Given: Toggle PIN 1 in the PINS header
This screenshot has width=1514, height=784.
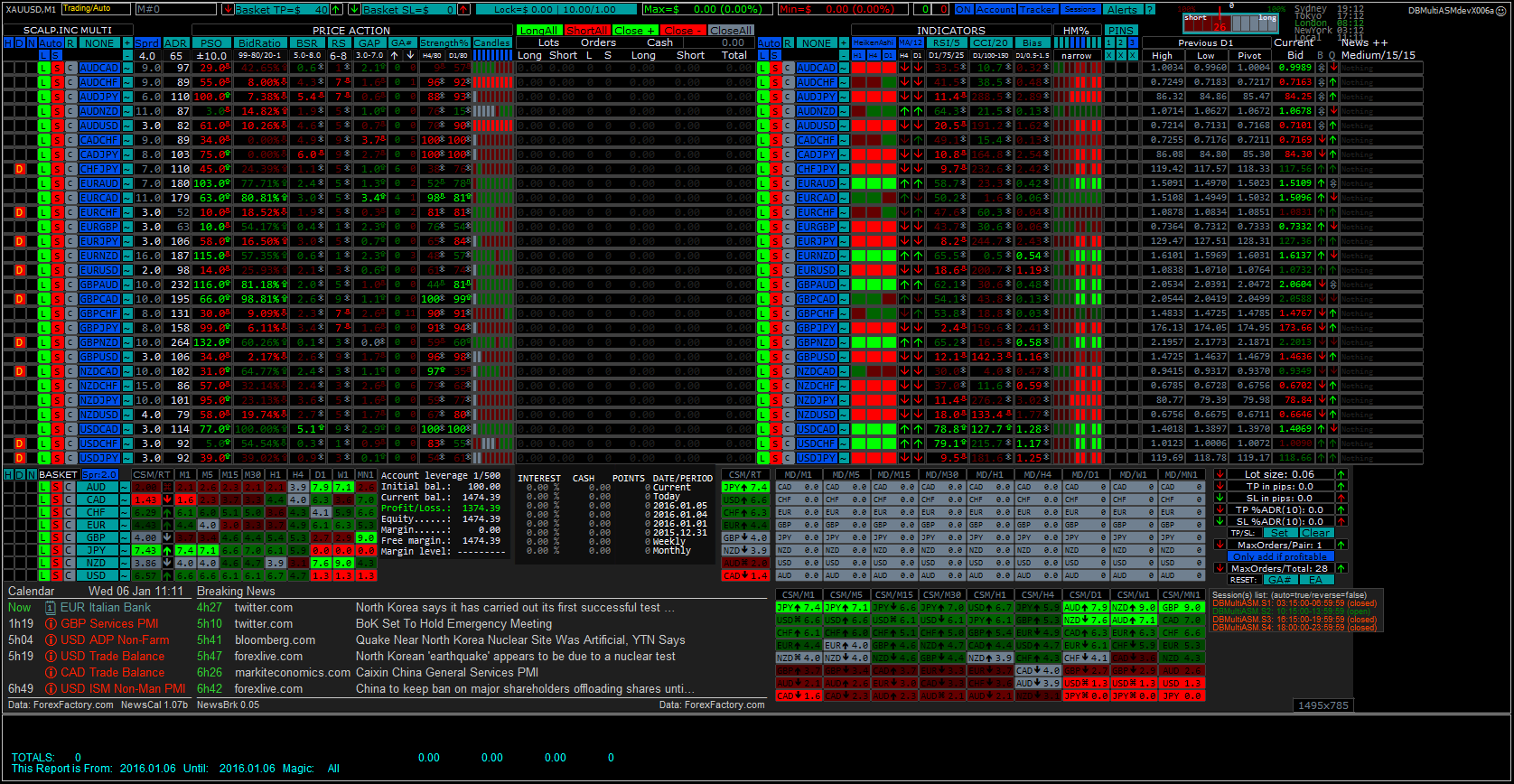Looking at the screenshot, I should pos(1109,42).
